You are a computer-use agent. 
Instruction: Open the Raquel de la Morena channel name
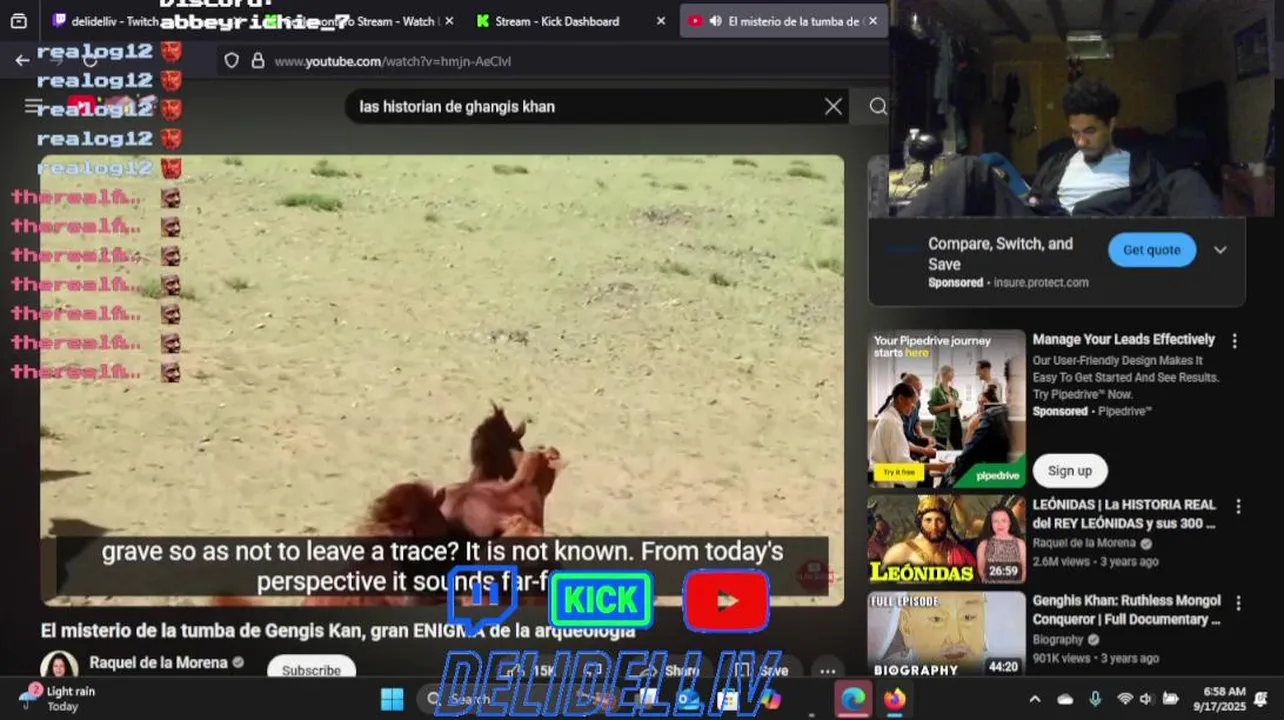click(158, 662)
